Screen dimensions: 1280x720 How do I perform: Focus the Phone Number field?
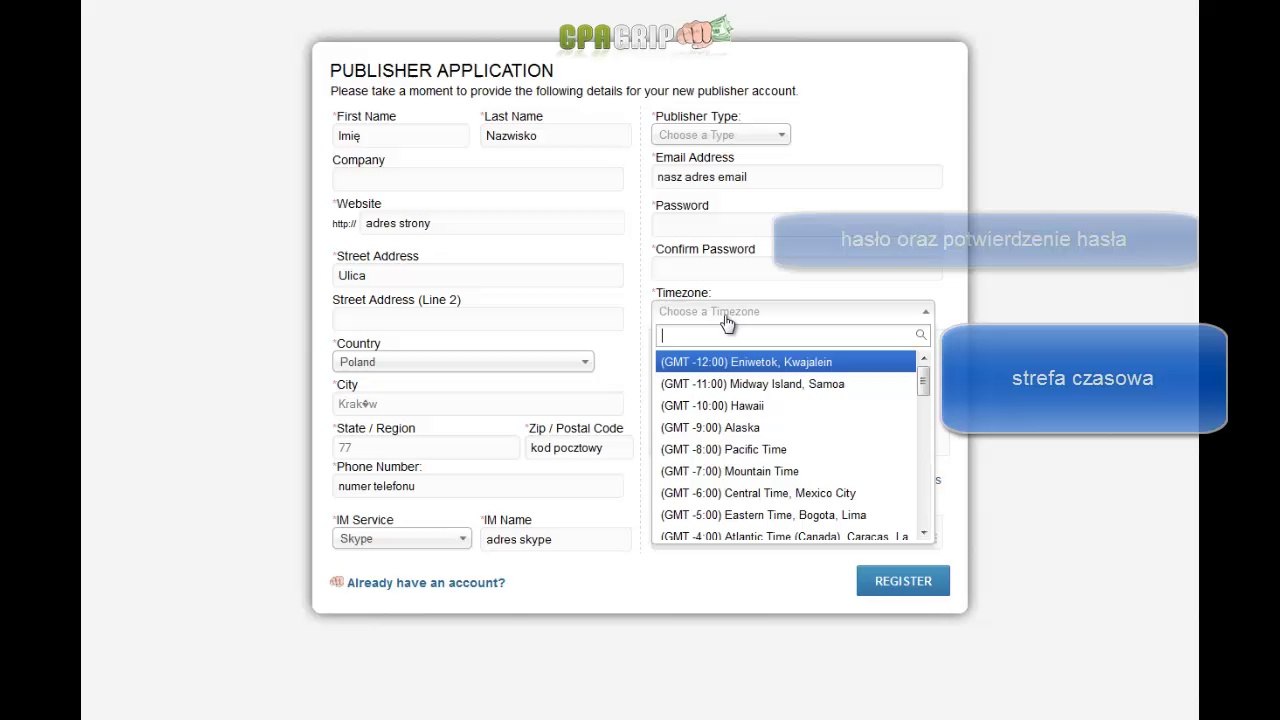pyautogui.click(x=477, y=486)
